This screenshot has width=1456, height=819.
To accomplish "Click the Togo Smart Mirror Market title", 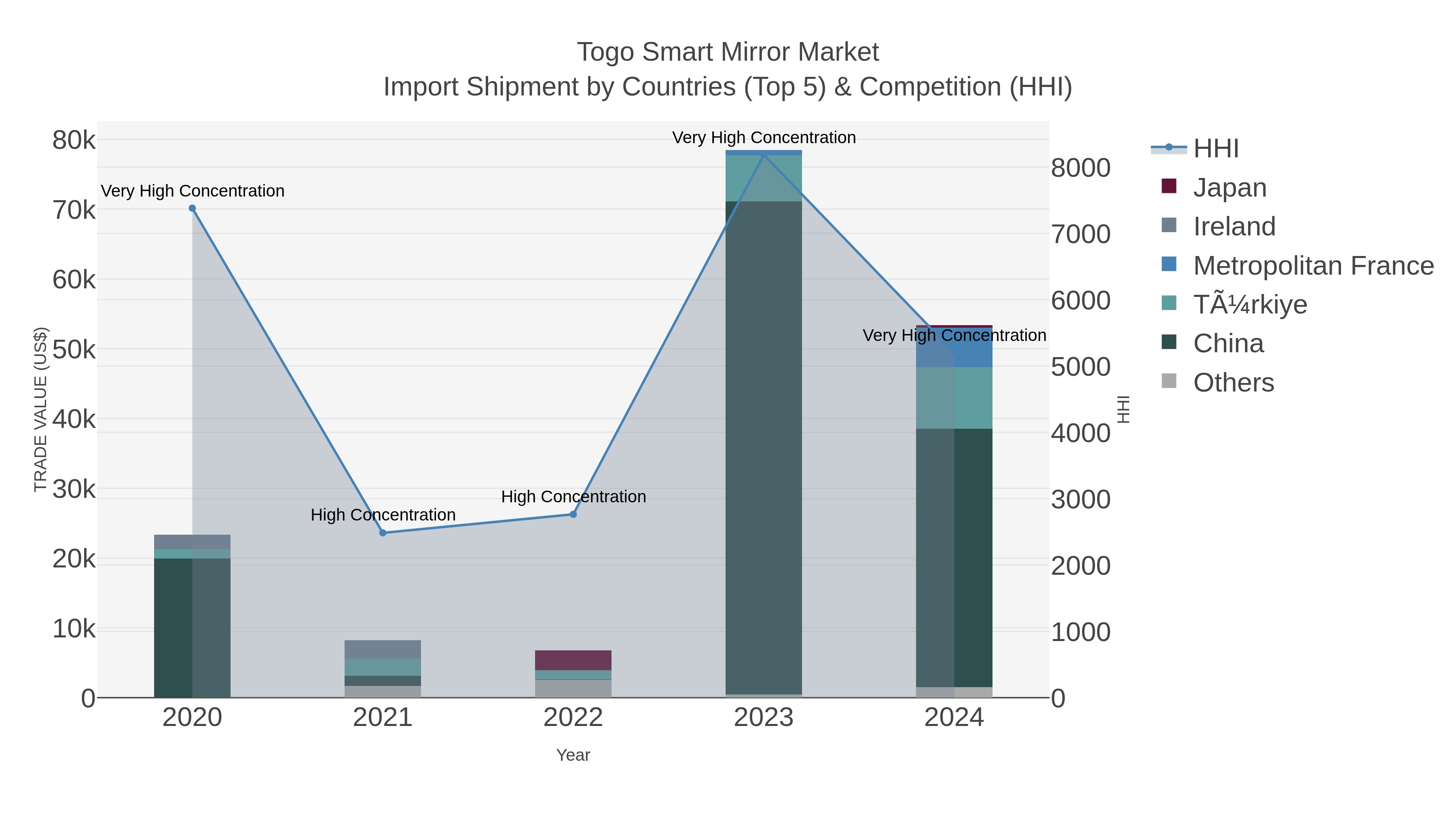I will click(728, 52).
